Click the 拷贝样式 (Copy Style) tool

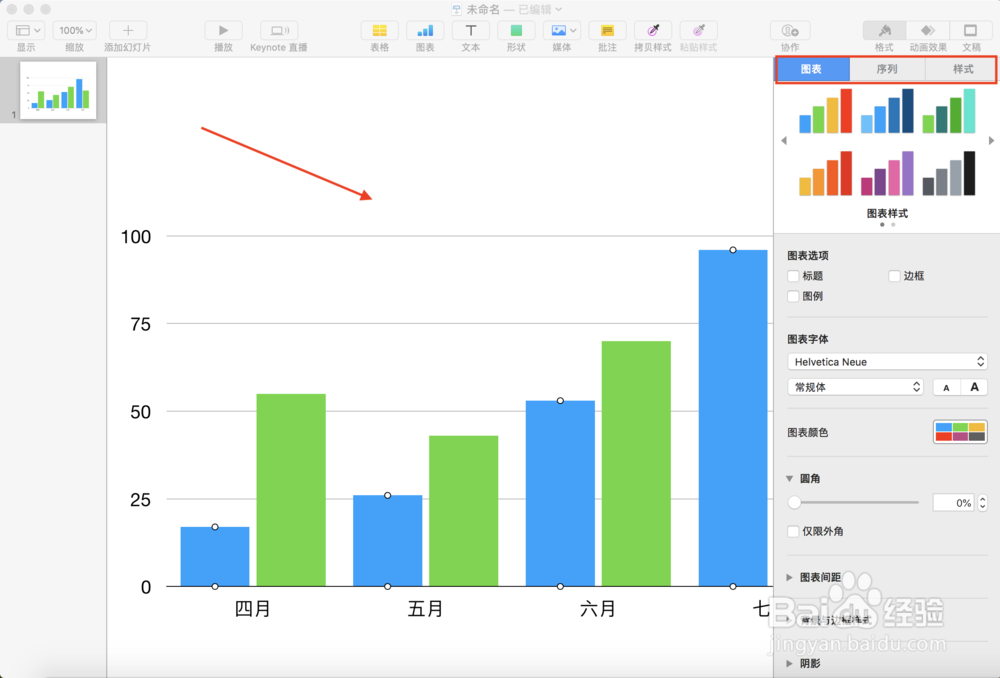click(652, 31)
